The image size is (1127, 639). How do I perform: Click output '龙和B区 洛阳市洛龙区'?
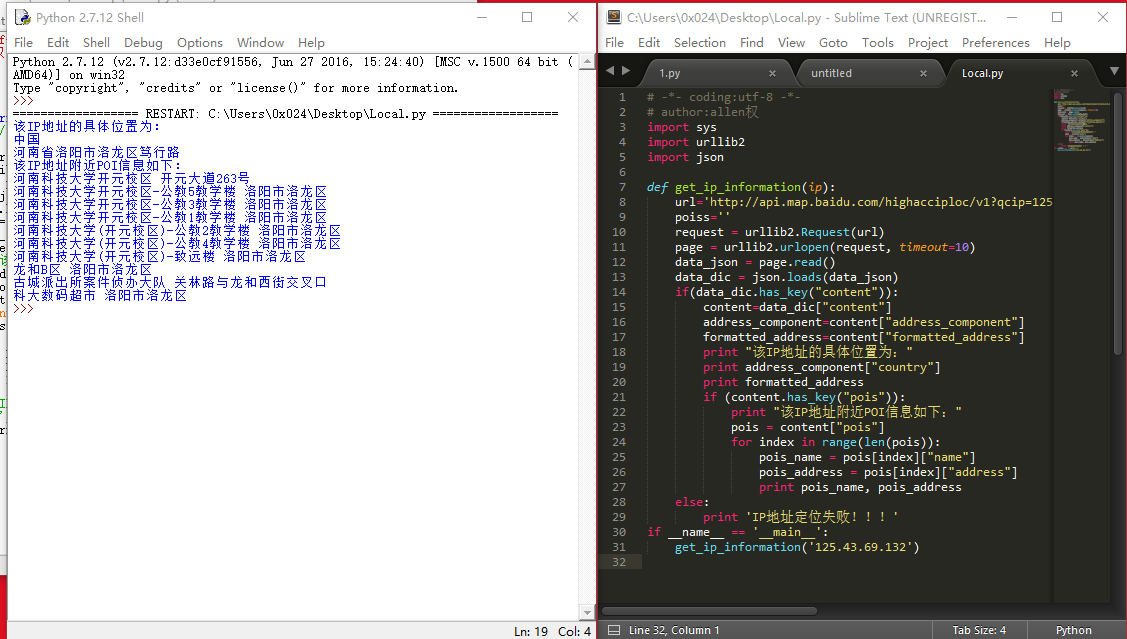(x=83, y=270)
